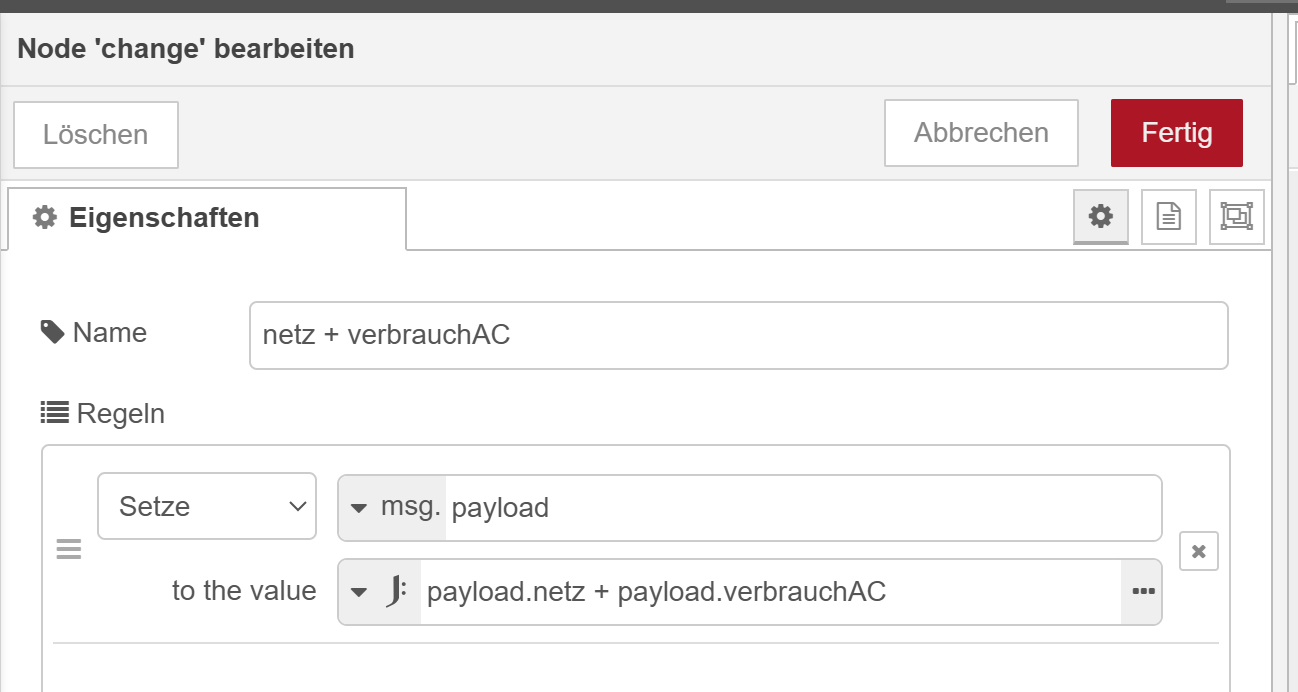Open the node appearance settings icon

1237,216
